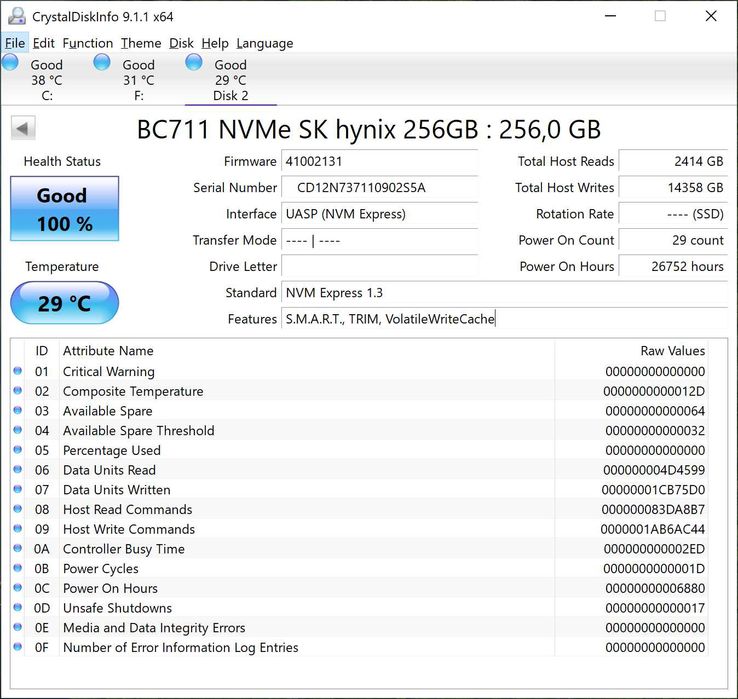Click the status dot for Host Write Commands
This screenshot has width=738, height=699.
click(x=18, y=529)
